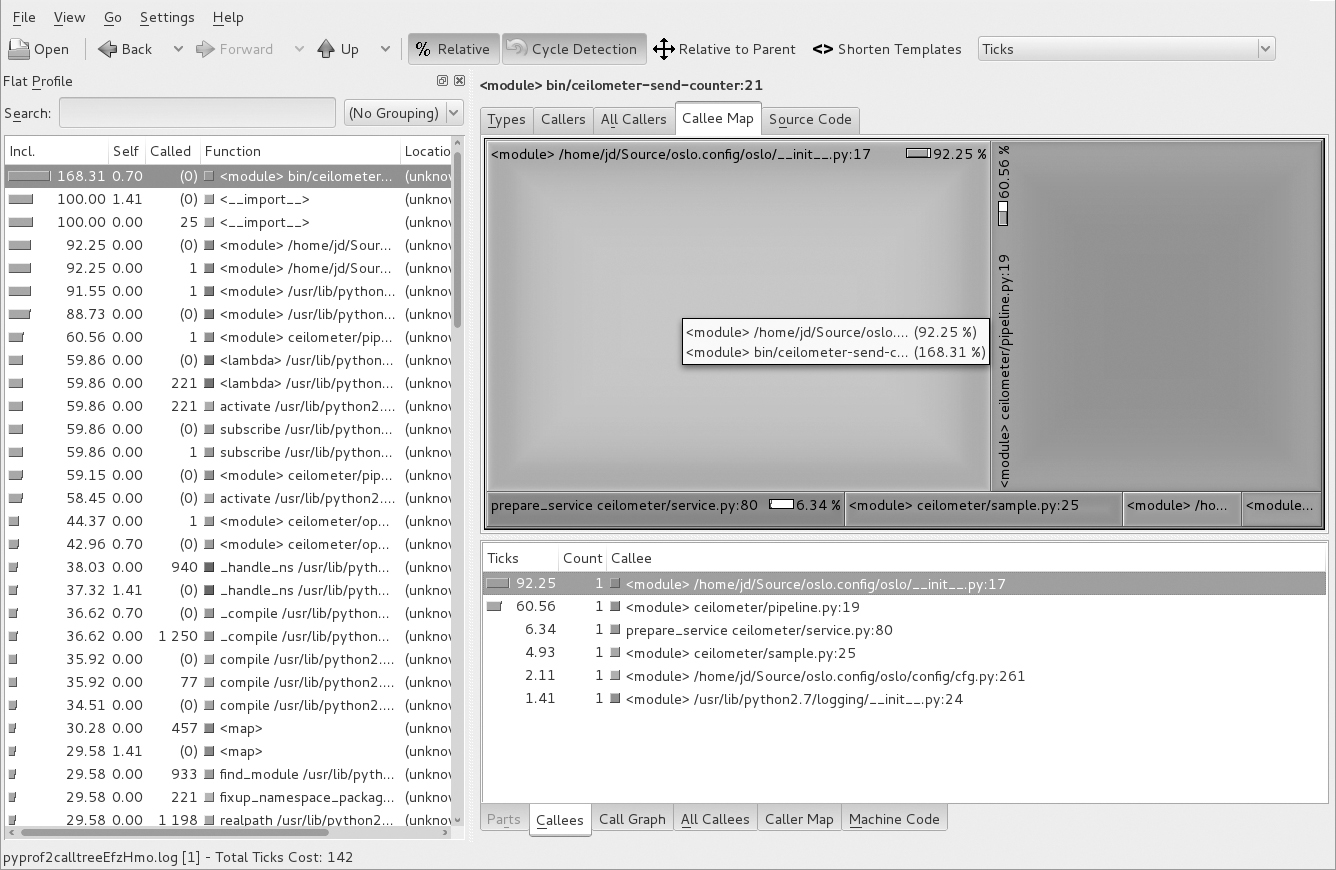Click the Forward arrow icon
Screen dimensions: 1336x870
[x=205, y=49]
